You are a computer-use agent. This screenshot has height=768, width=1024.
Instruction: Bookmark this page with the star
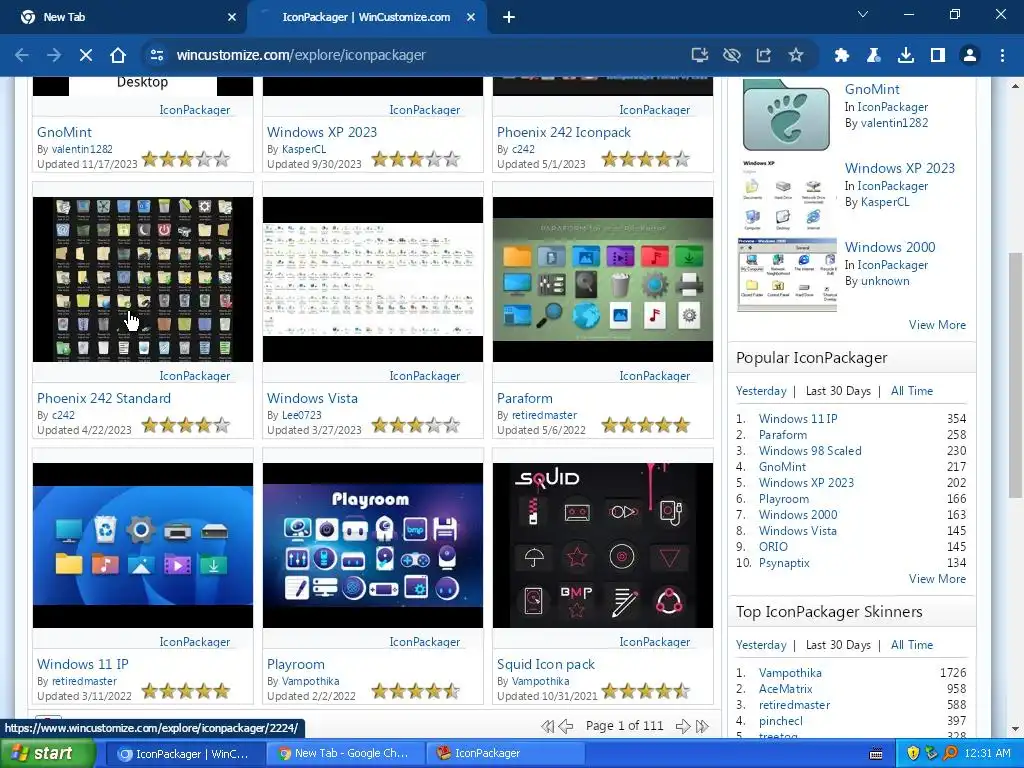[x=795, y=56]
